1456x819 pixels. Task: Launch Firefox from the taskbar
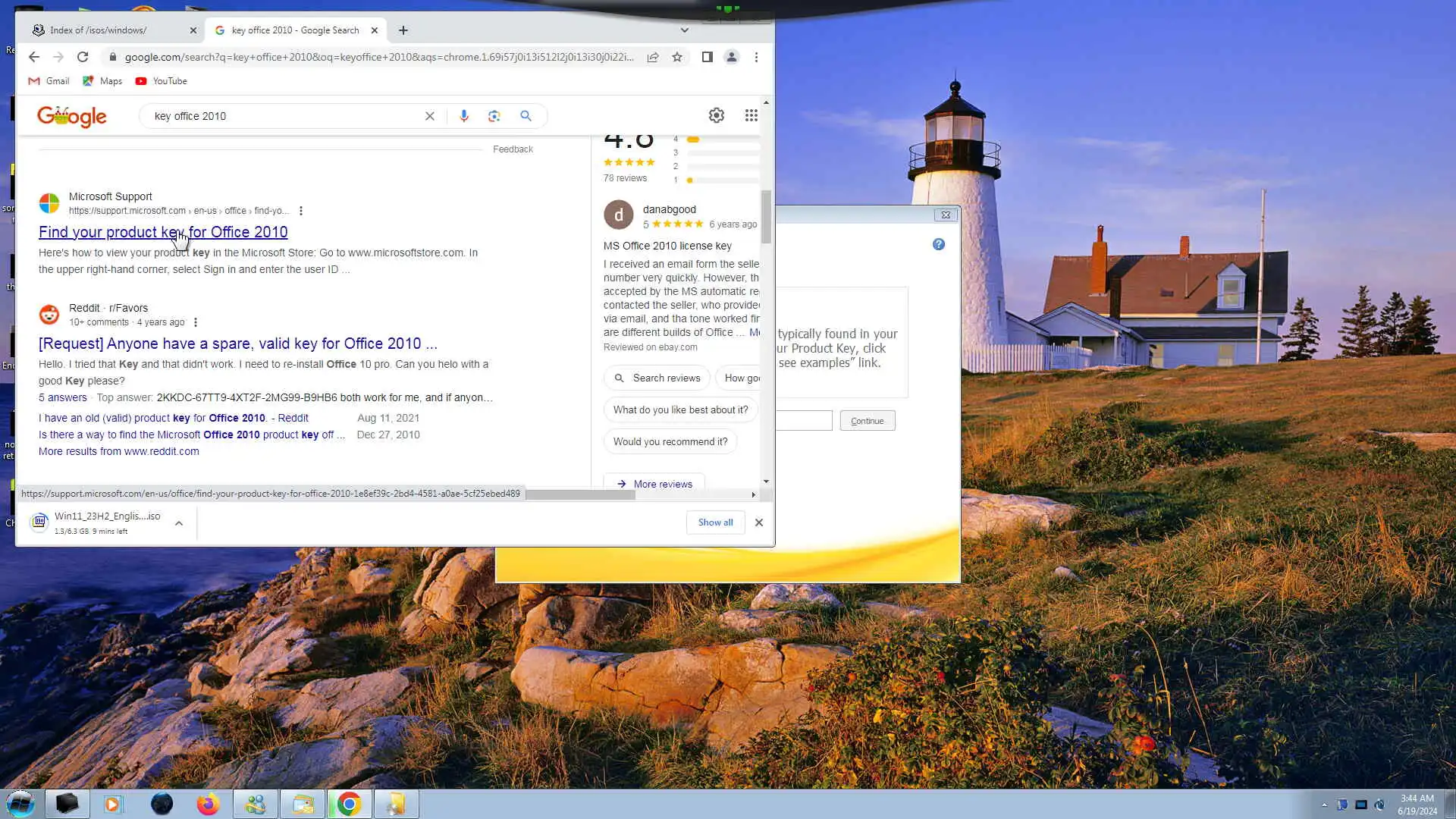(x=208, y=804)
